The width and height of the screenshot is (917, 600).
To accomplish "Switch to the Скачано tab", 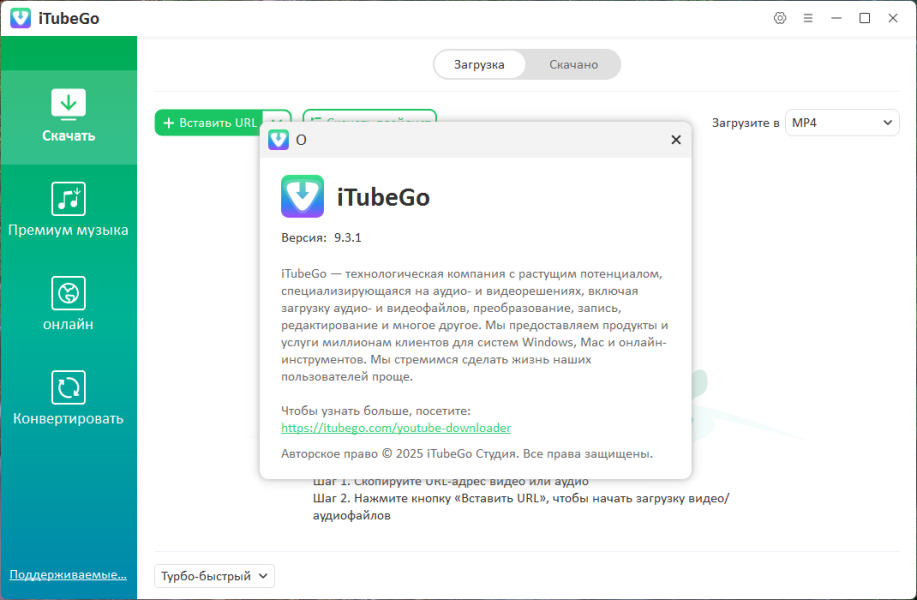I will point(573,64).
